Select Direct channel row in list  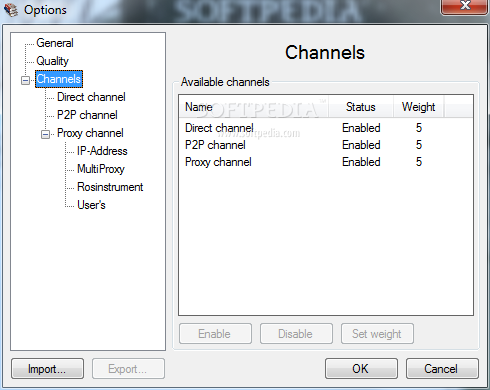tap(326, 128)
